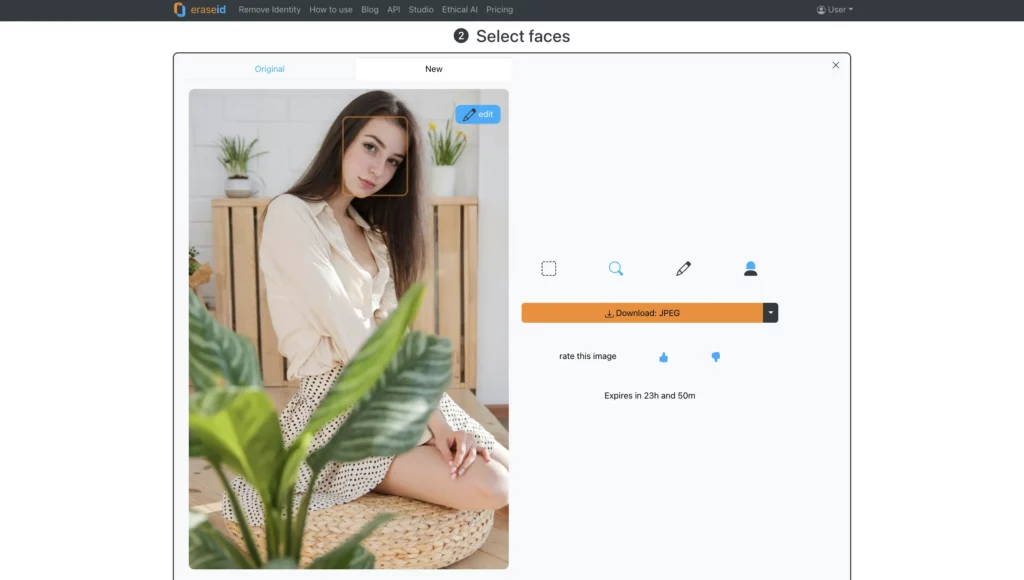Open Remove Identity in navbar
This screenshot has height=580, width=1024.
click(270, 10)
